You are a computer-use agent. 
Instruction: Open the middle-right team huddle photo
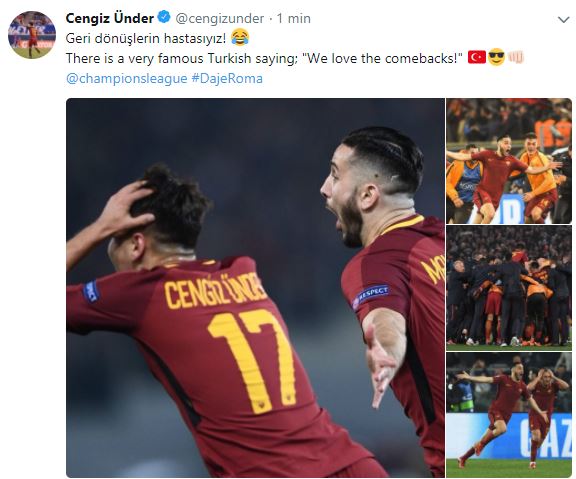[509, 288]
